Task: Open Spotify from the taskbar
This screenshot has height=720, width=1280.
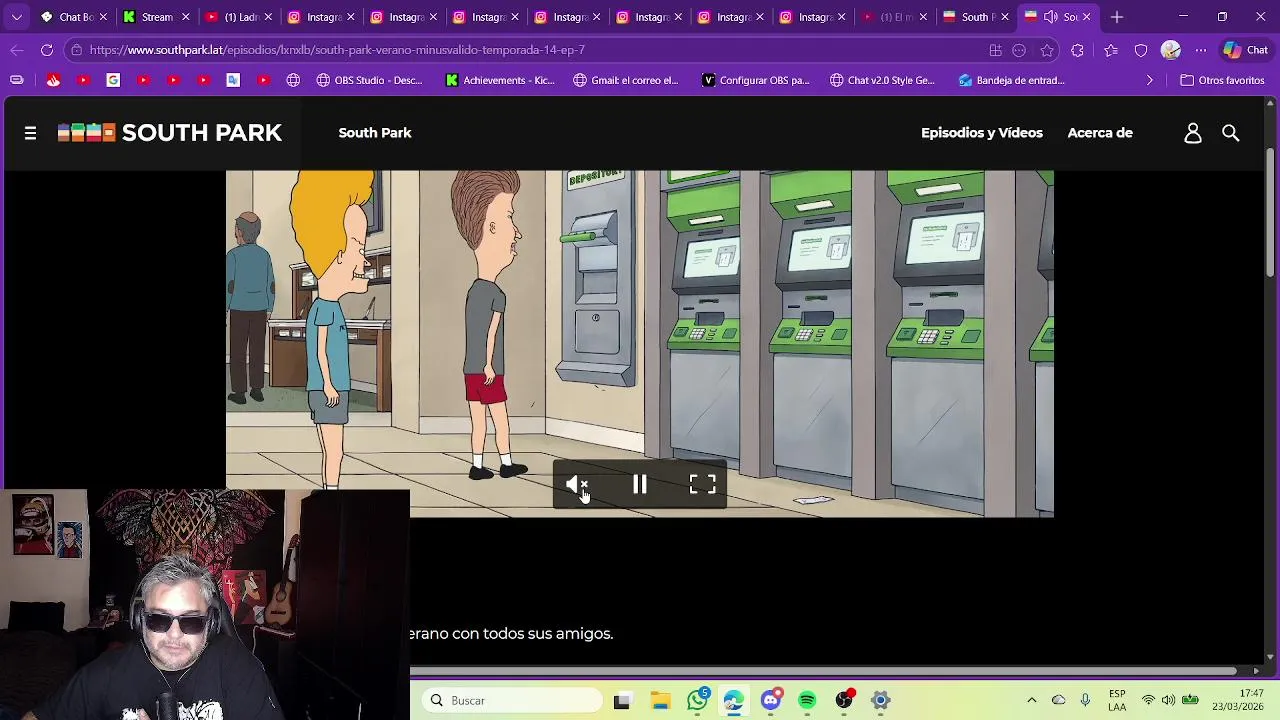Action: tap(807, 701)
